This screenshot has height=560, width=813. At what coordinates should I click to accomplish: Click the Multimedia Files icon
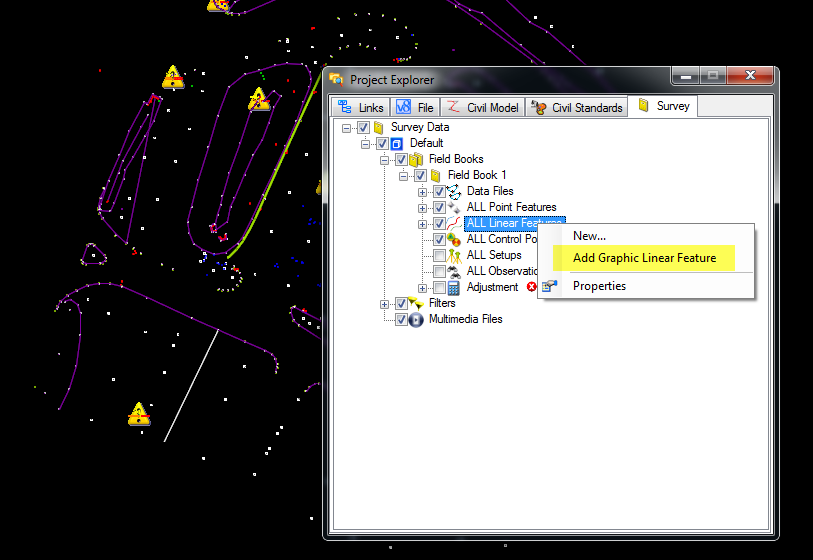[416, 319]
